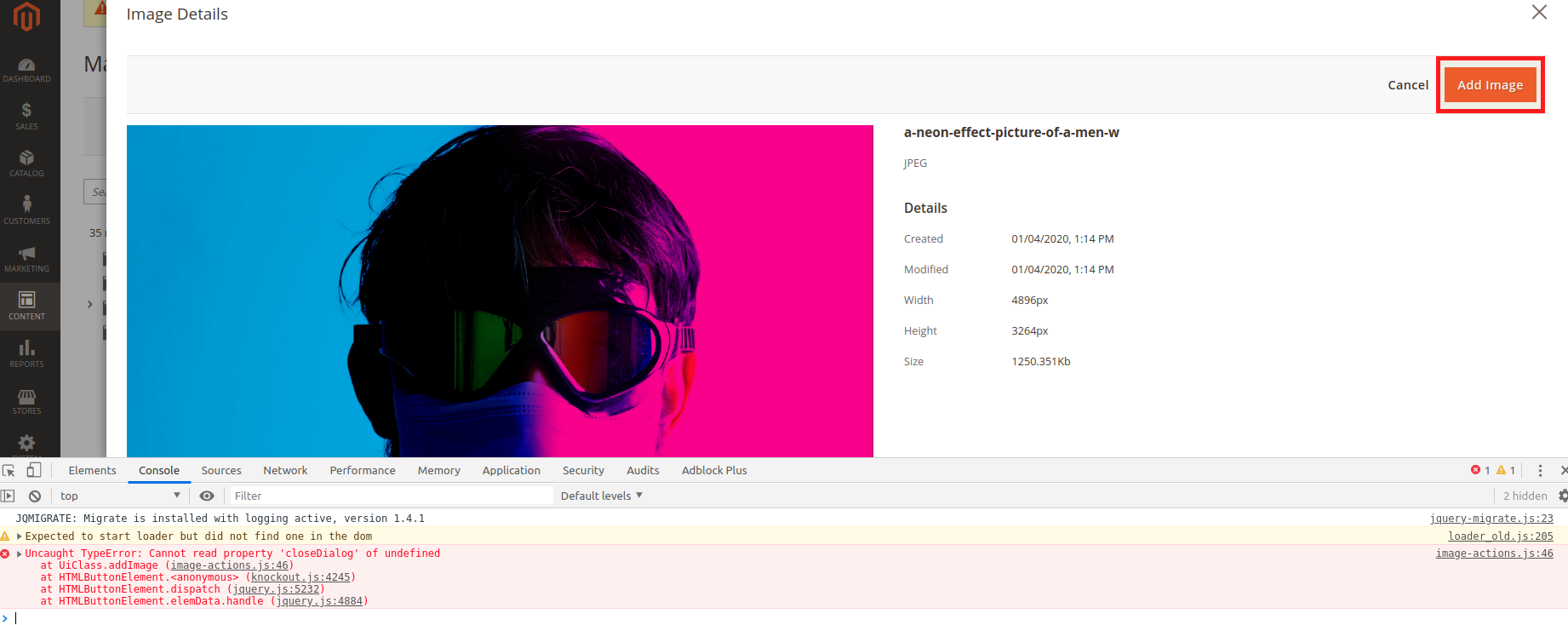Viewport: 1568px width, 625px height.
Task: Open the loader_old.js:205 source link
Action: click(x=1501, y=536)
